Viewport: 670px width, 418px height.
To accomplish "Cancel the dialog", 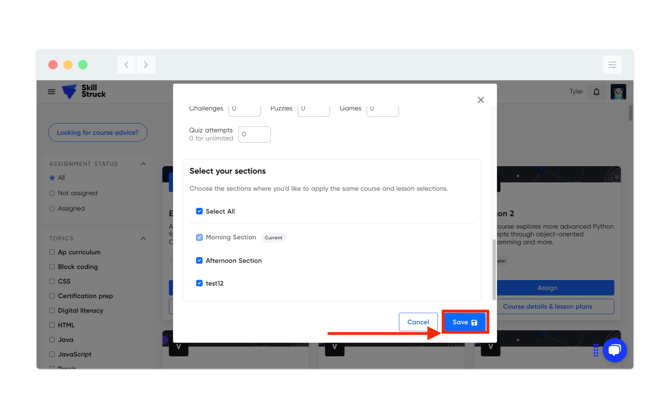I will coord(418,322).
